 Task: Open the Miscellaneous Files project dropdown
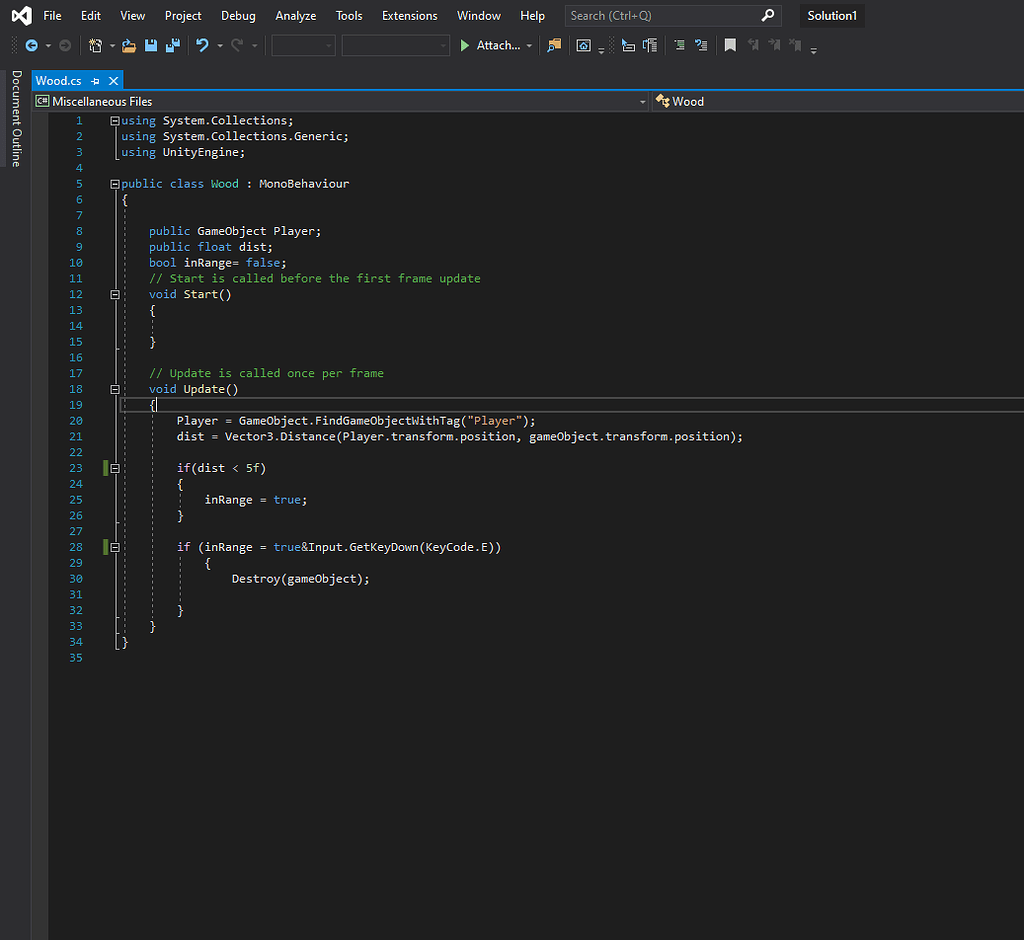coord(642,102)
